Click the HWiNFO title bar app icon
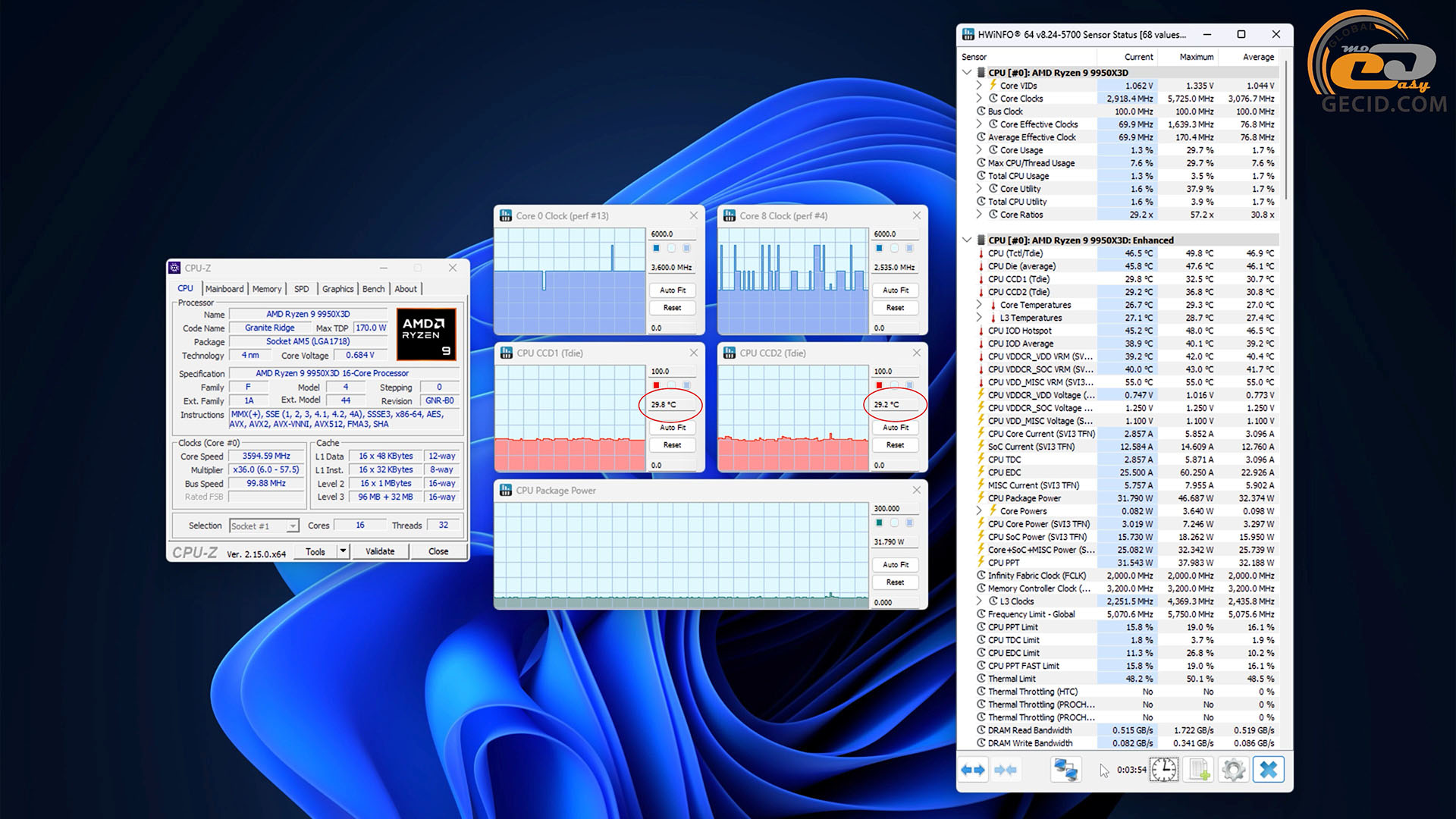Viewport: 1456px width, 819px height. point(968,34)
